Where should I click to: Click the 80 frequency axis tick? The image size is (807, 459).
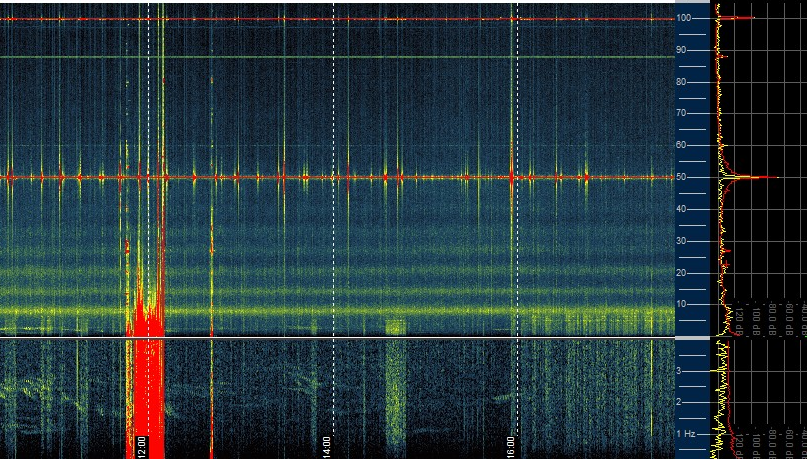685,82
